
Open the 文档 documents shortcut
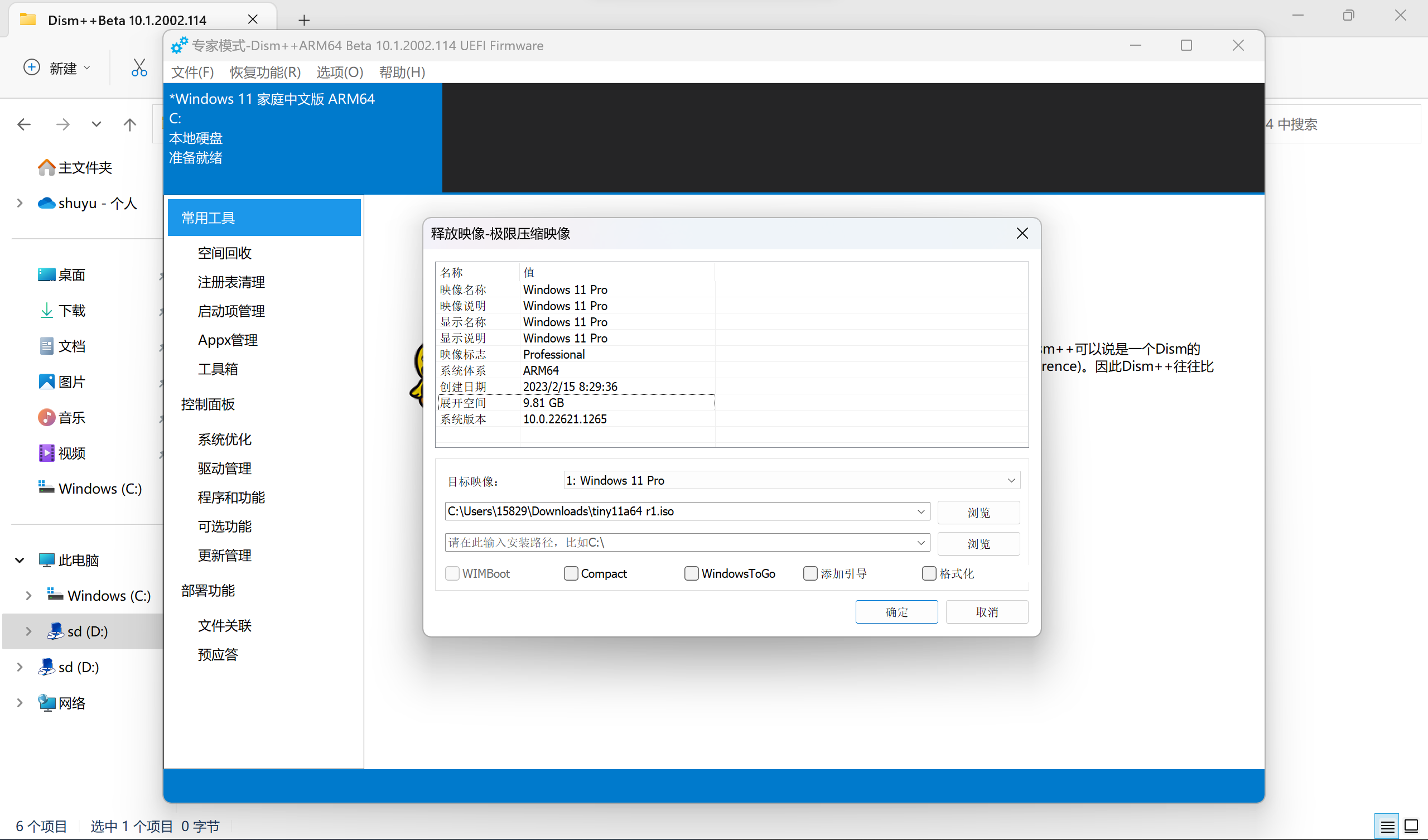point(62,346)
